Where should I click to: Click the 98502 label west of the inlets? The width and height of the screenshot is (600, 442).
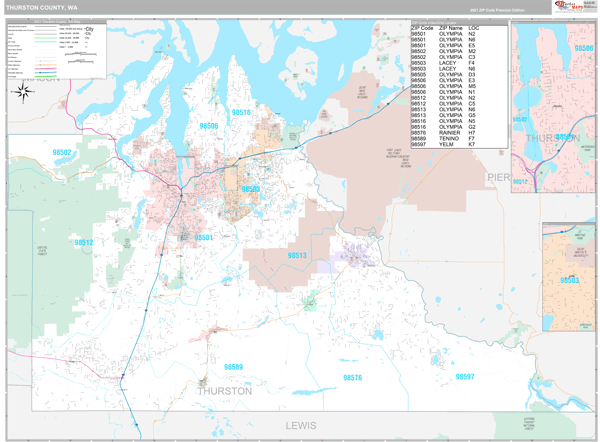tap(62, 152)
